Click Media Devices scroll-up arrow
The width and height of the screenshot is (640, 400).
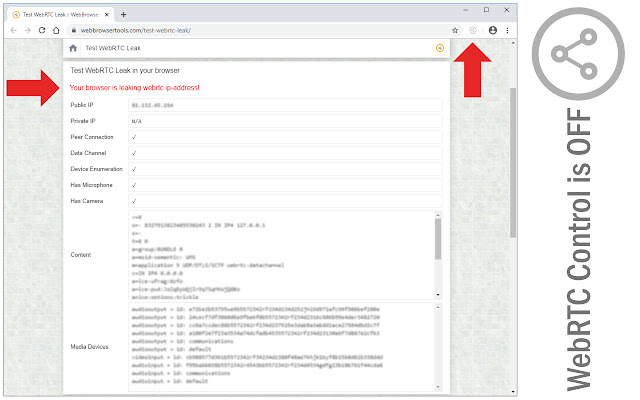tap(438, 307)
